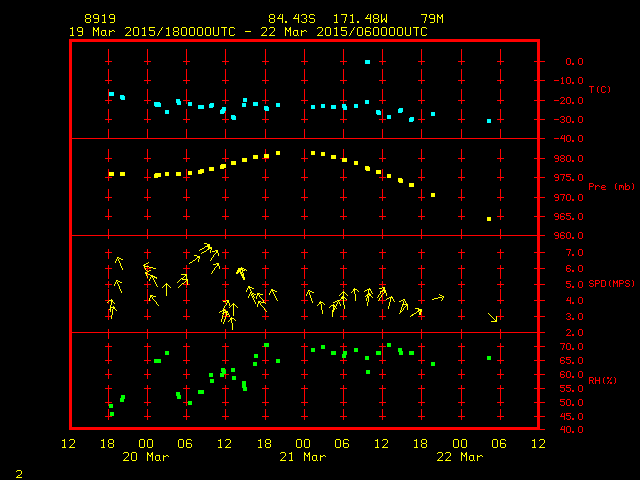
Task: Click the 70.0 humidity tick label
Action: click(x=568, y=346)
